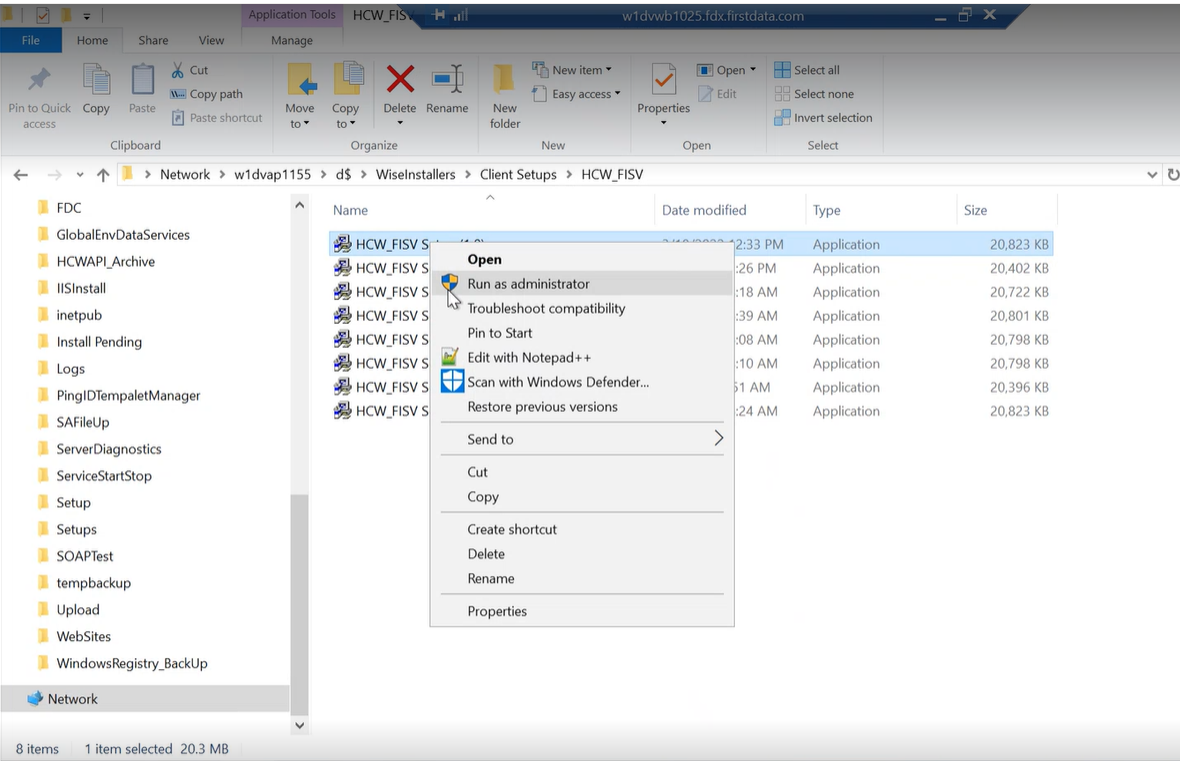Screen dimensions: 1180x761
Task: Click Invert selection in ribbon
Action: pyautogui.click(x=823, y=117)
